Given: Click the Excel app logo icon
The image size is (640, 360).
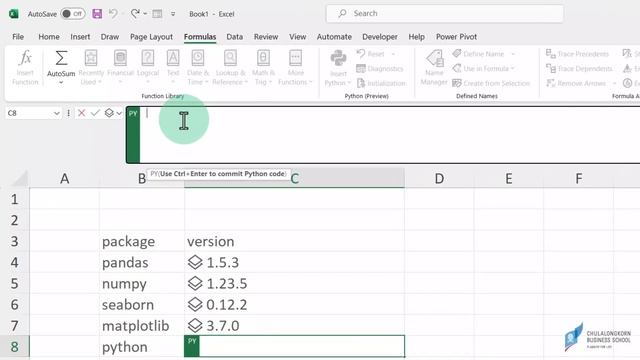Looking at the screenshot, I should tap(13, 14).
